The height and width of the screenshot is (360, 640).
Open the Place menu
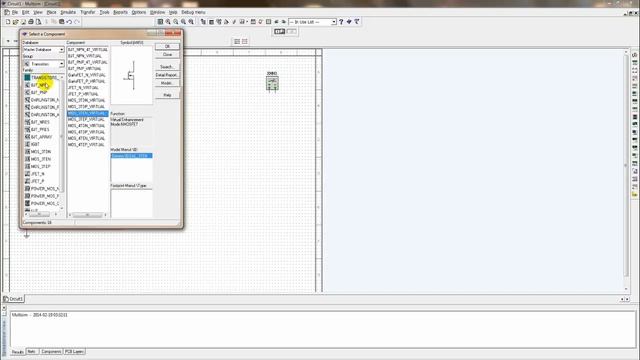[51, 13]
